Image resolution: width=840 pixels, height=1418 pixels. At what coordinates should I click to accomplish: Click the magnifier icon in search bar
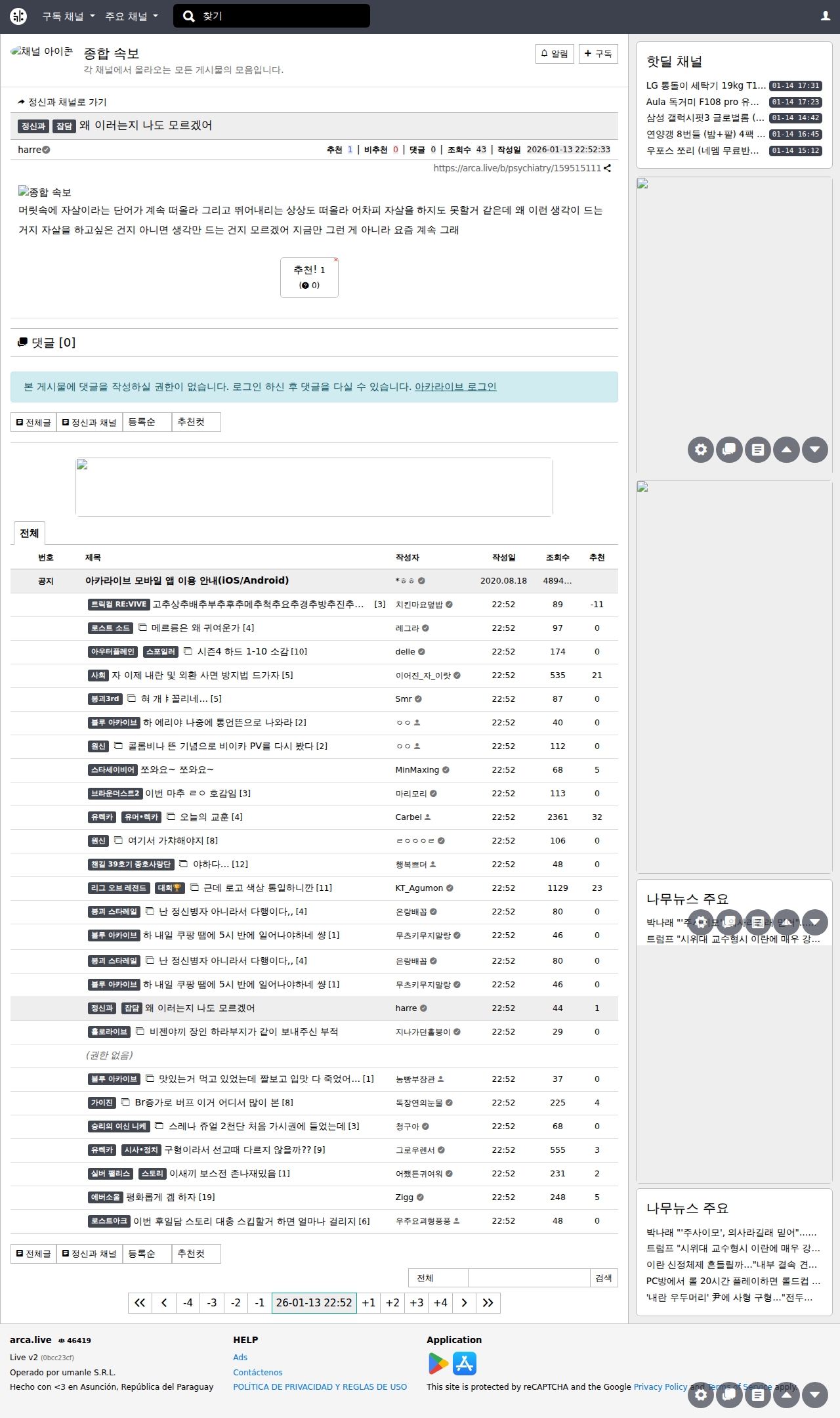[189, 16]
